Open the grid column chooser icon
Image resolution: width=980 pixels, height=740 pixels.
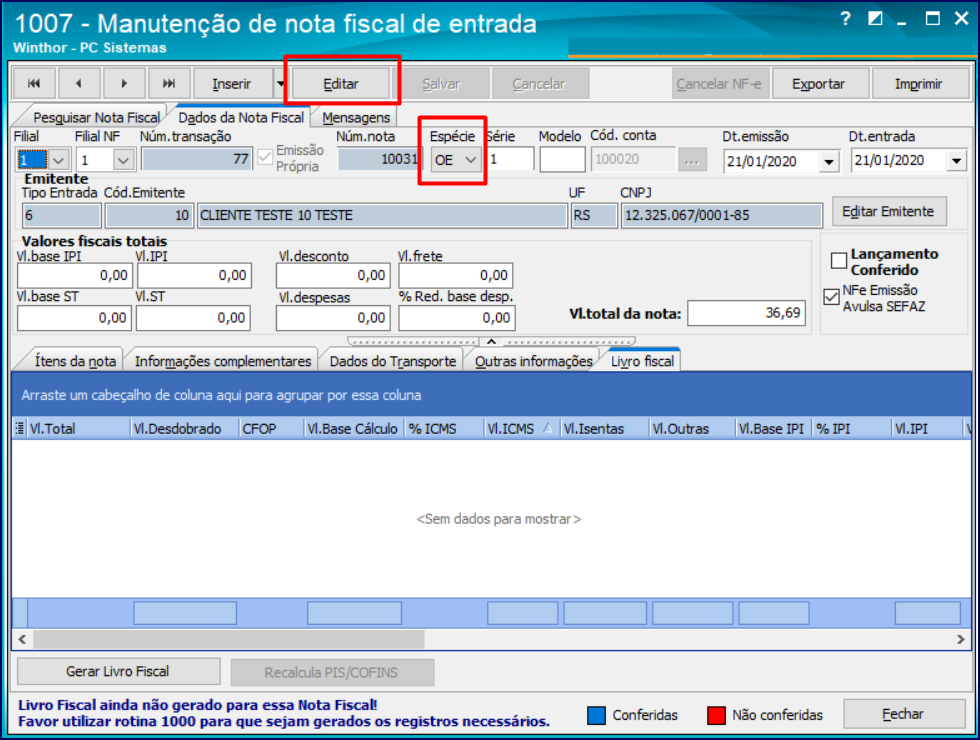click(x=20, y=429)
